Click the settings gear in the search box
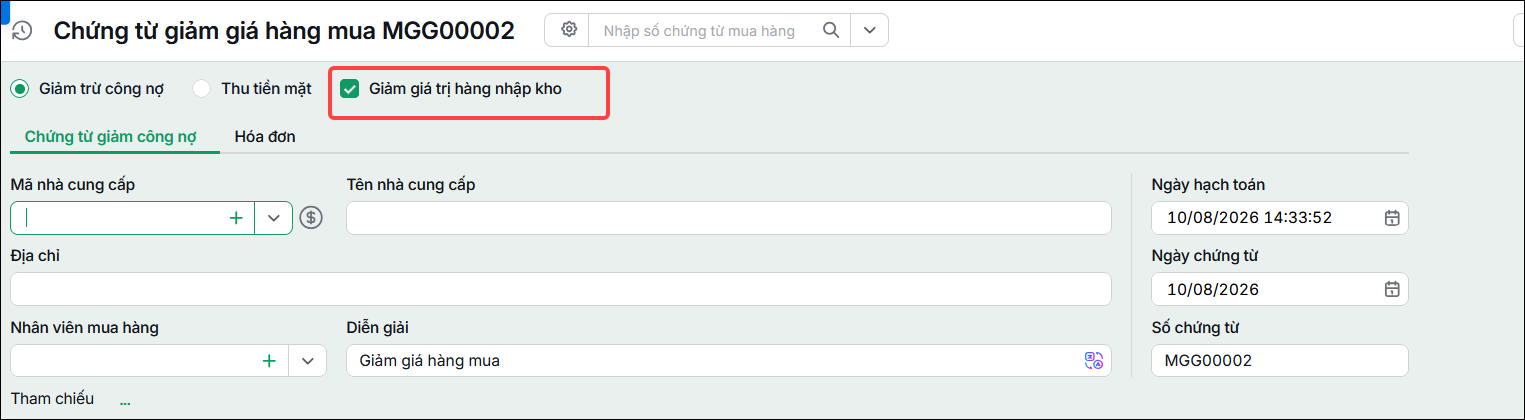 569,30
